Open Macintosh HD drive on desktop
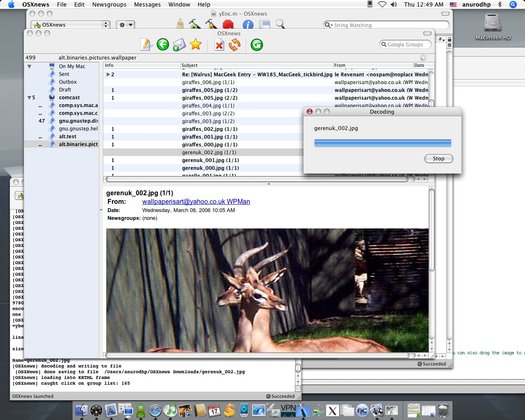Screen dimensions: 525x420 [x=493, y=27]
